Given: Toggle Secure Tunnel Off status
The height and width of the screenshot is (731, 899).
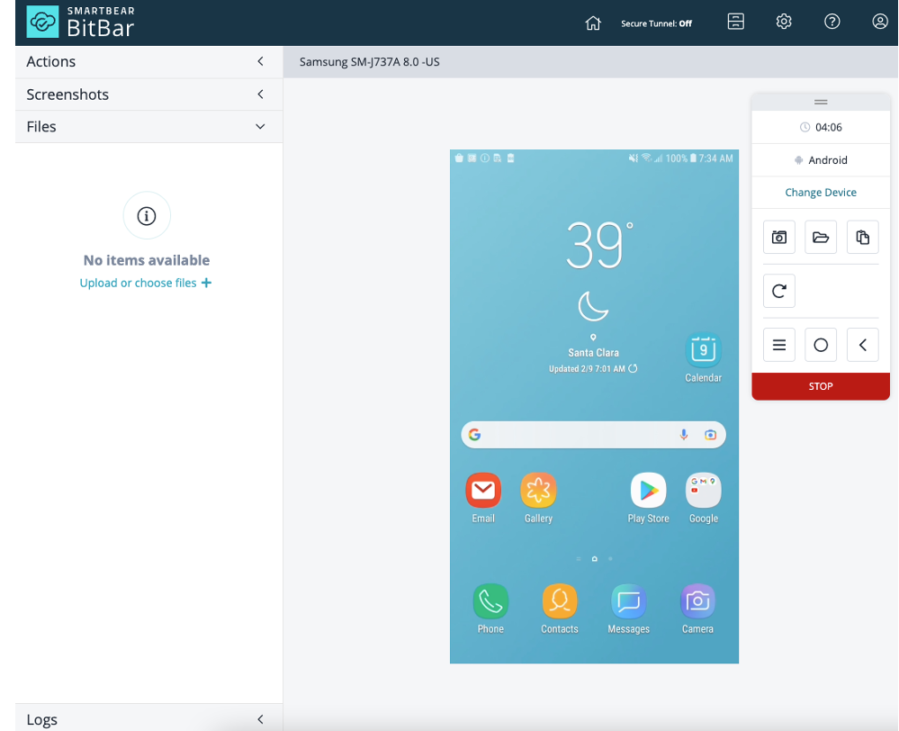Looking at the screenshot, I should 656,24.
